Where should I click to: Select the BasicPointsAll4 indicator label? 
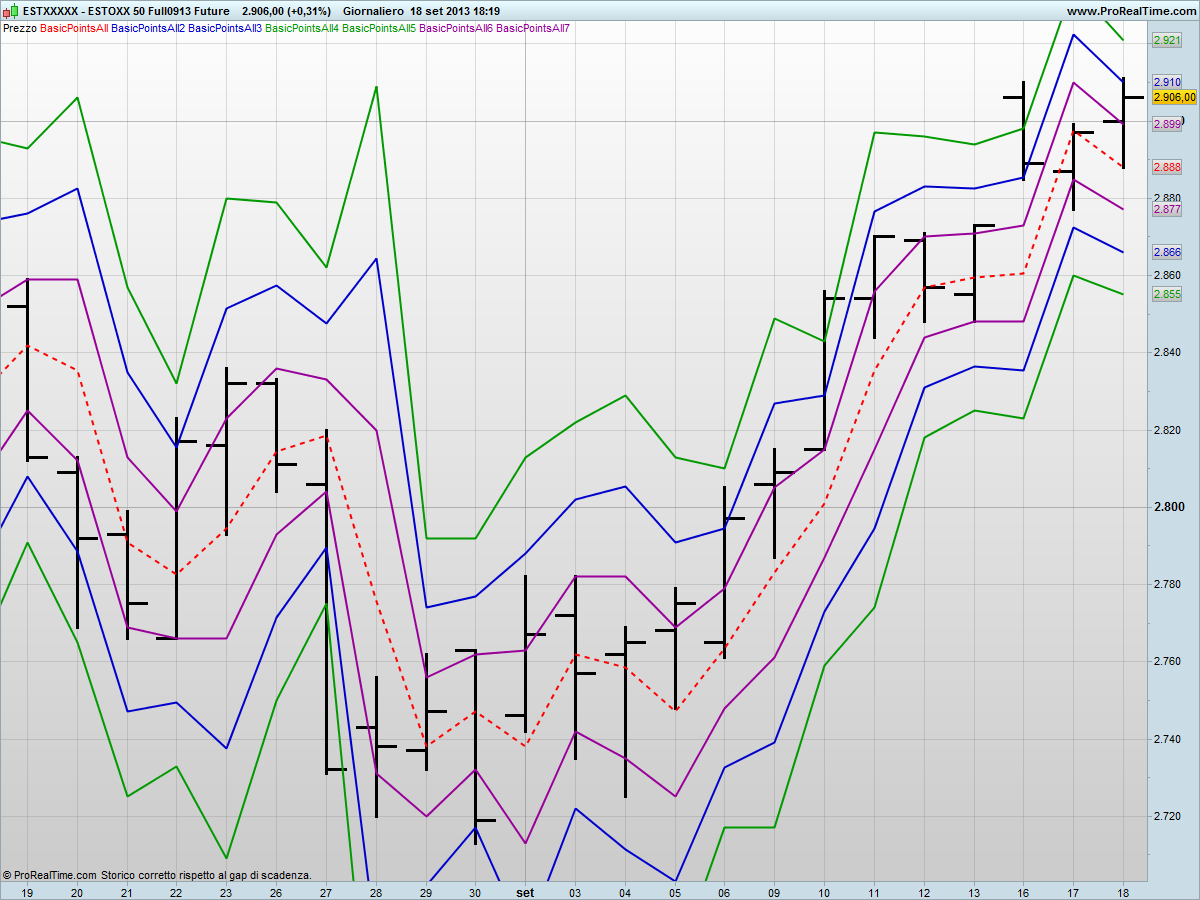click(x=302, y=28)
